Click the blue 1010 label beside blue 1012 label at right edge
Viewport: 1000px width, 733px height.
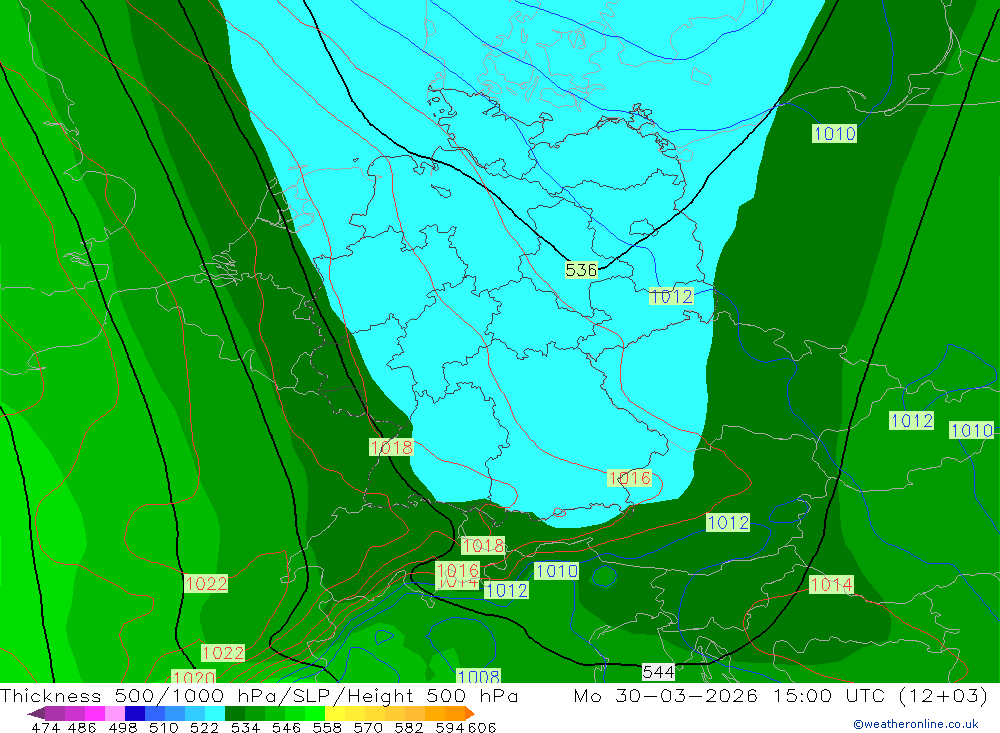[971, 431]
